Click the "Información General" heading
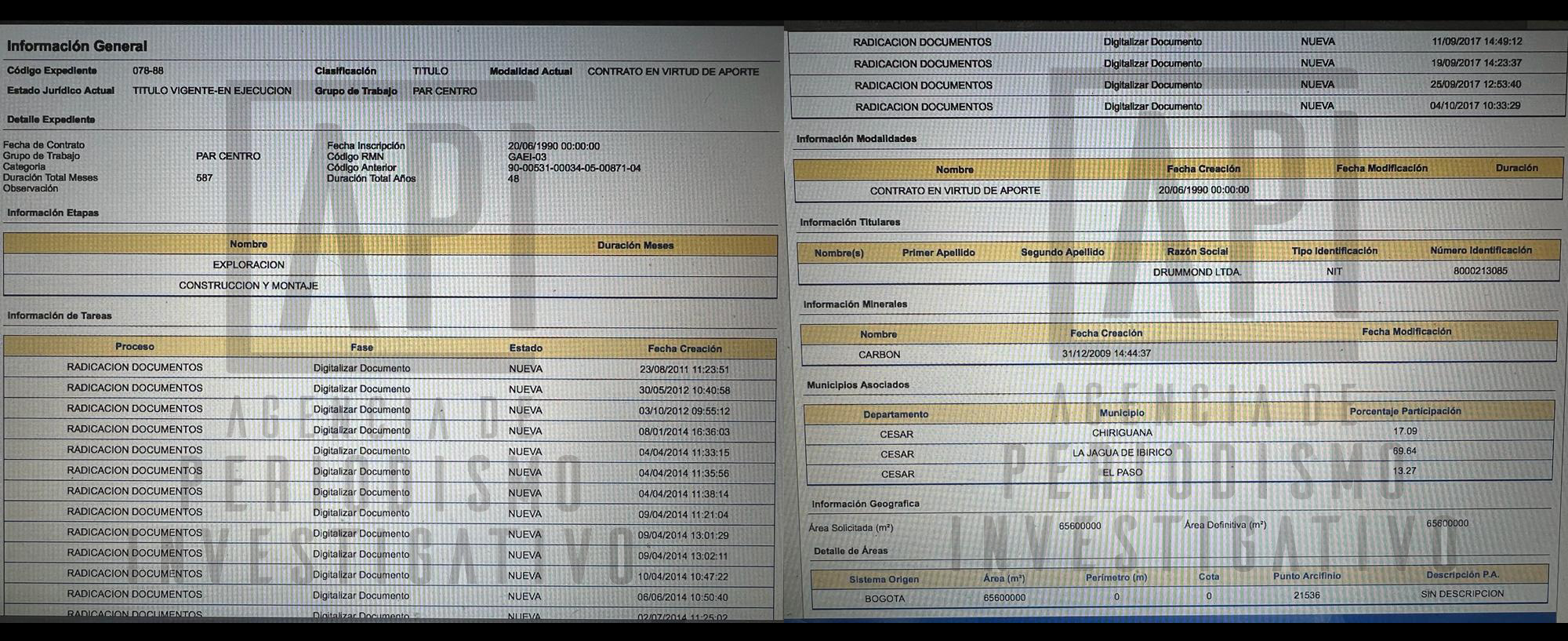 (x=77, y=46)
